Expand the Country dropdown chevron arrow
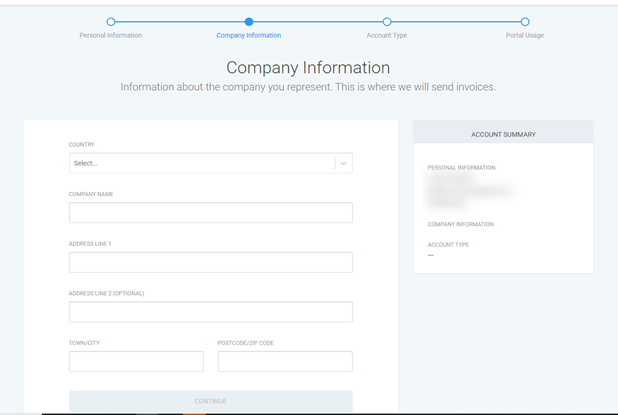The width and height of the screenshot is (618, 415). point(343,163)
